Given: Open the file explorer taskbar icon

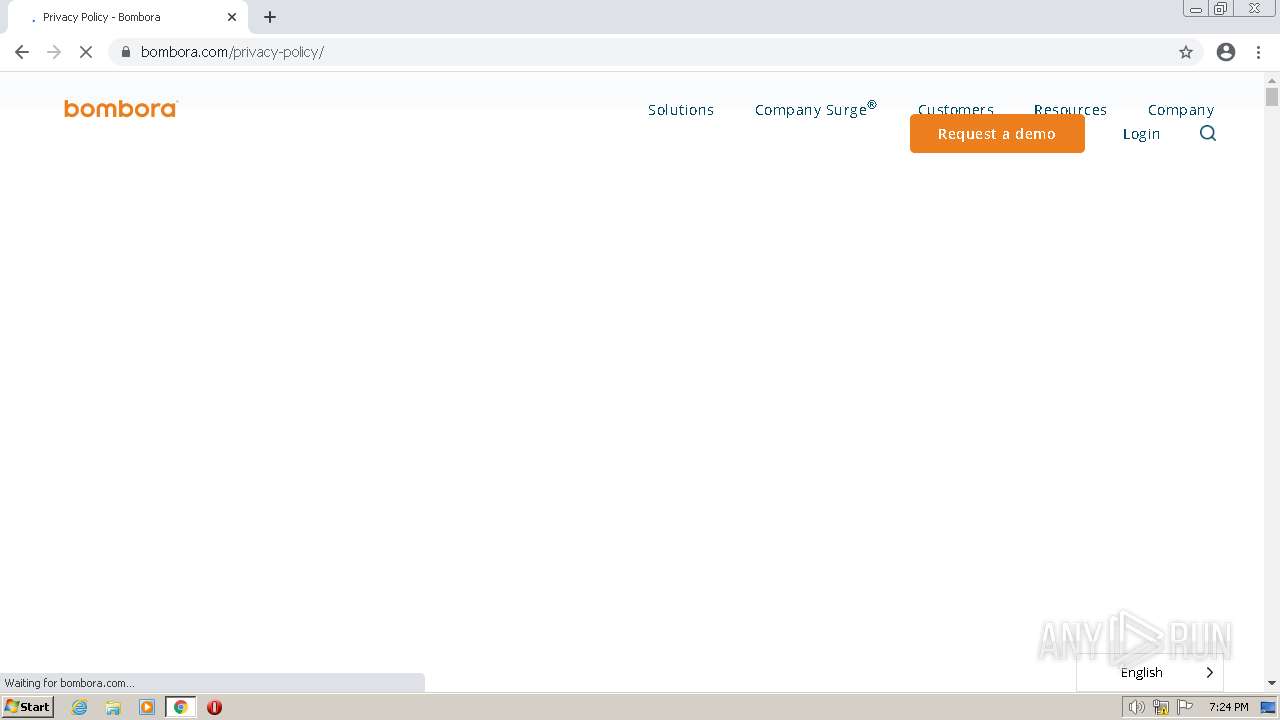Looking at the screenshot, I should coord(113,707).
